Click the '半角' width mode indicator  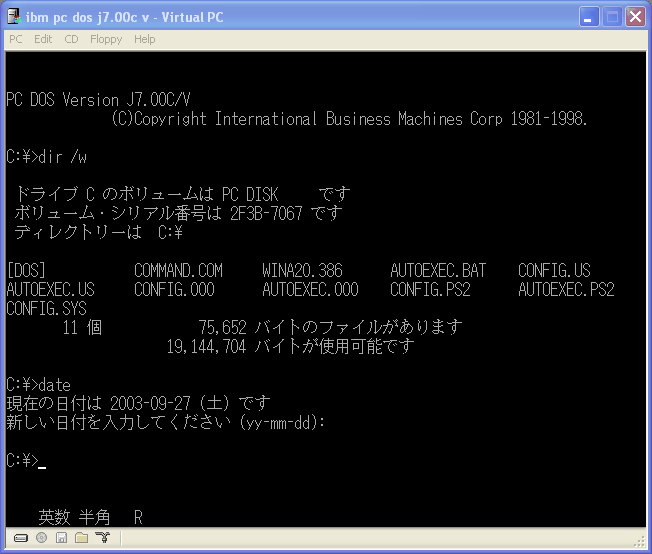pyautogui.click(x=94, y=518)
